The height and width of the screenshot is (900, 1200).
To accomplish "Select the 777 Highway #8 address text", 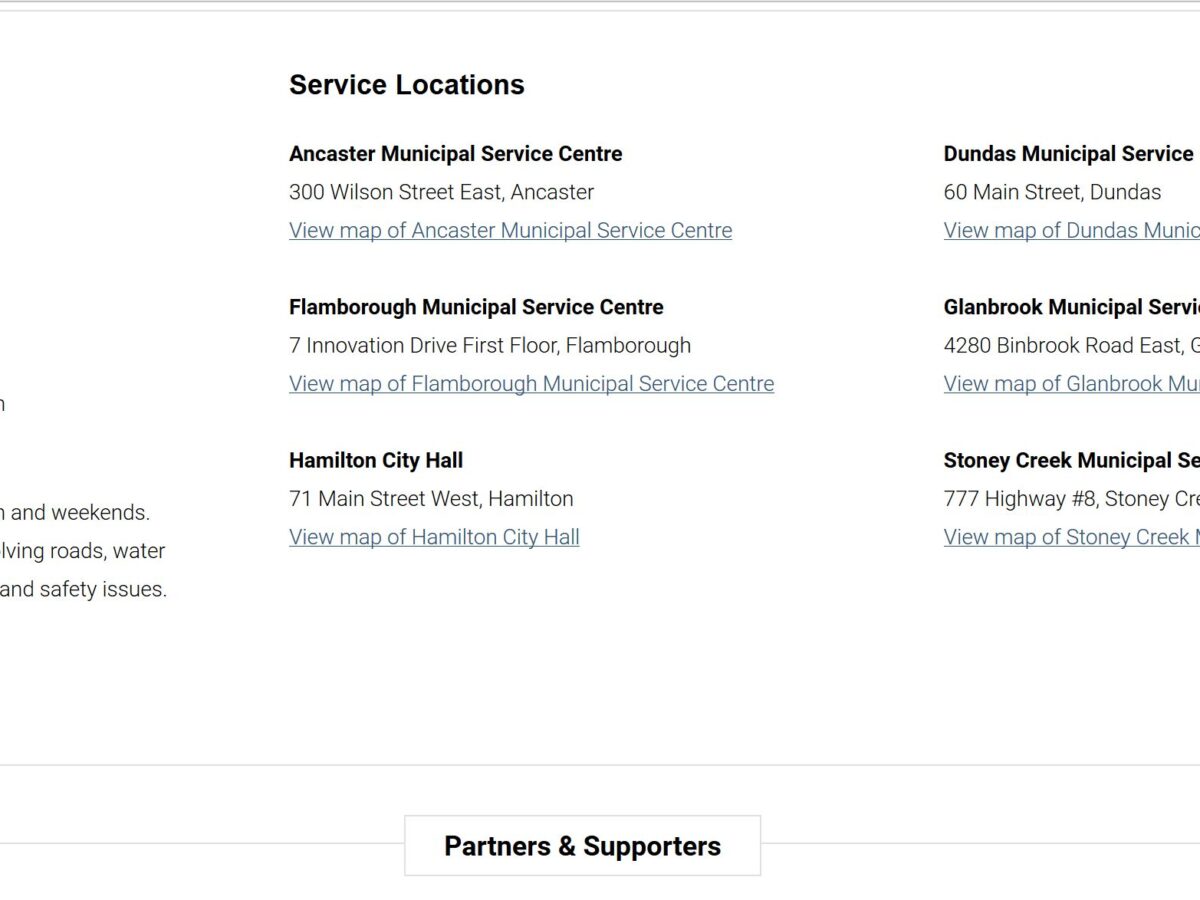I will 1071,498.
